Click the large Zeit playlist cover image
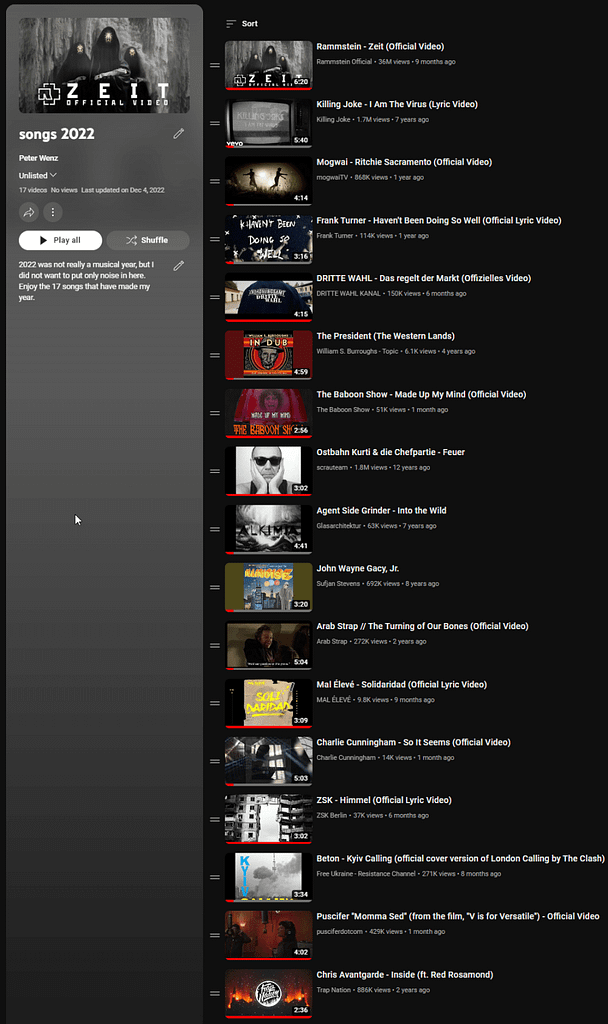 [x=104, y=65]
